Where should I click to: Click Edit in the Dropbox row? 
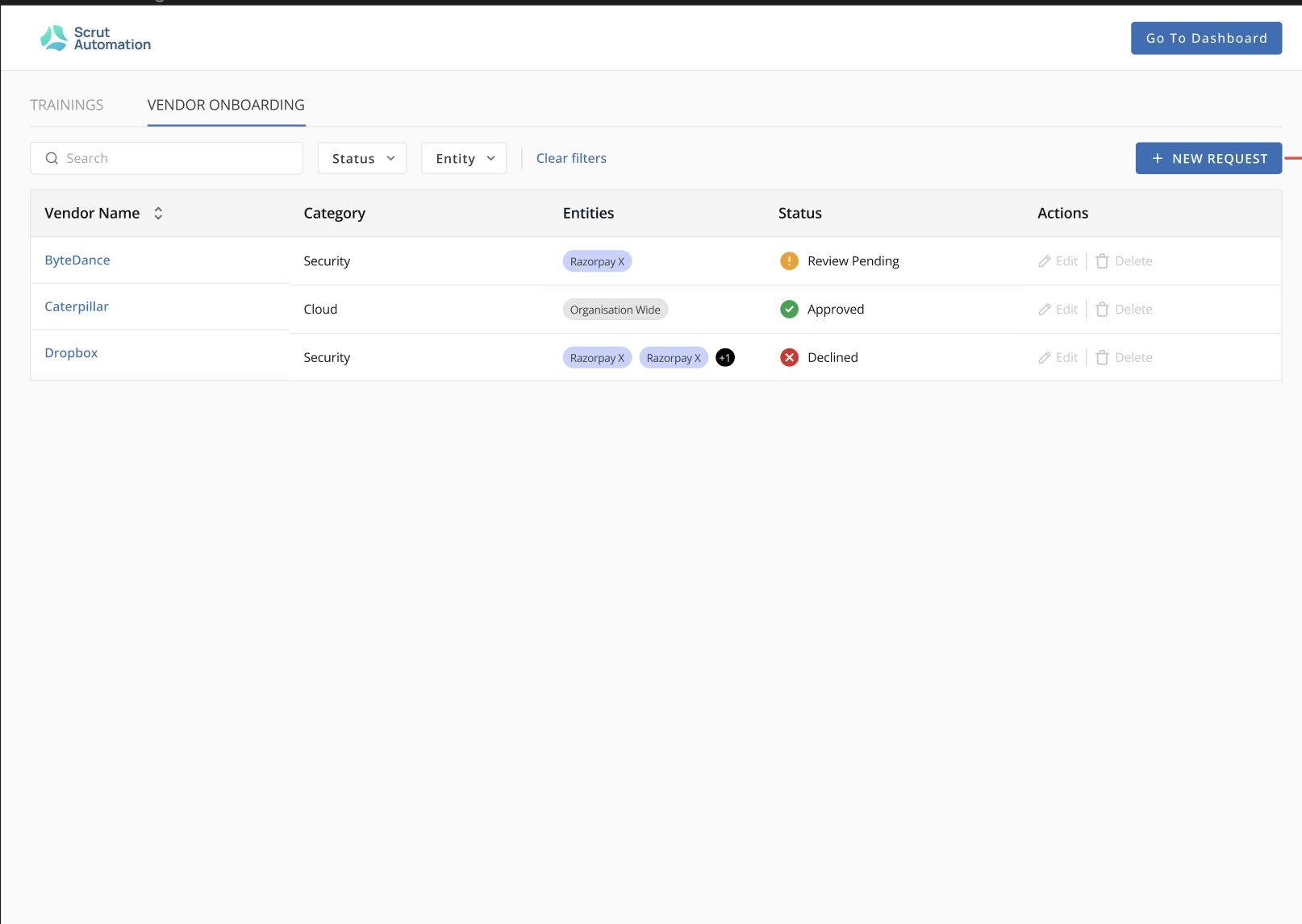pos(1066,358)
